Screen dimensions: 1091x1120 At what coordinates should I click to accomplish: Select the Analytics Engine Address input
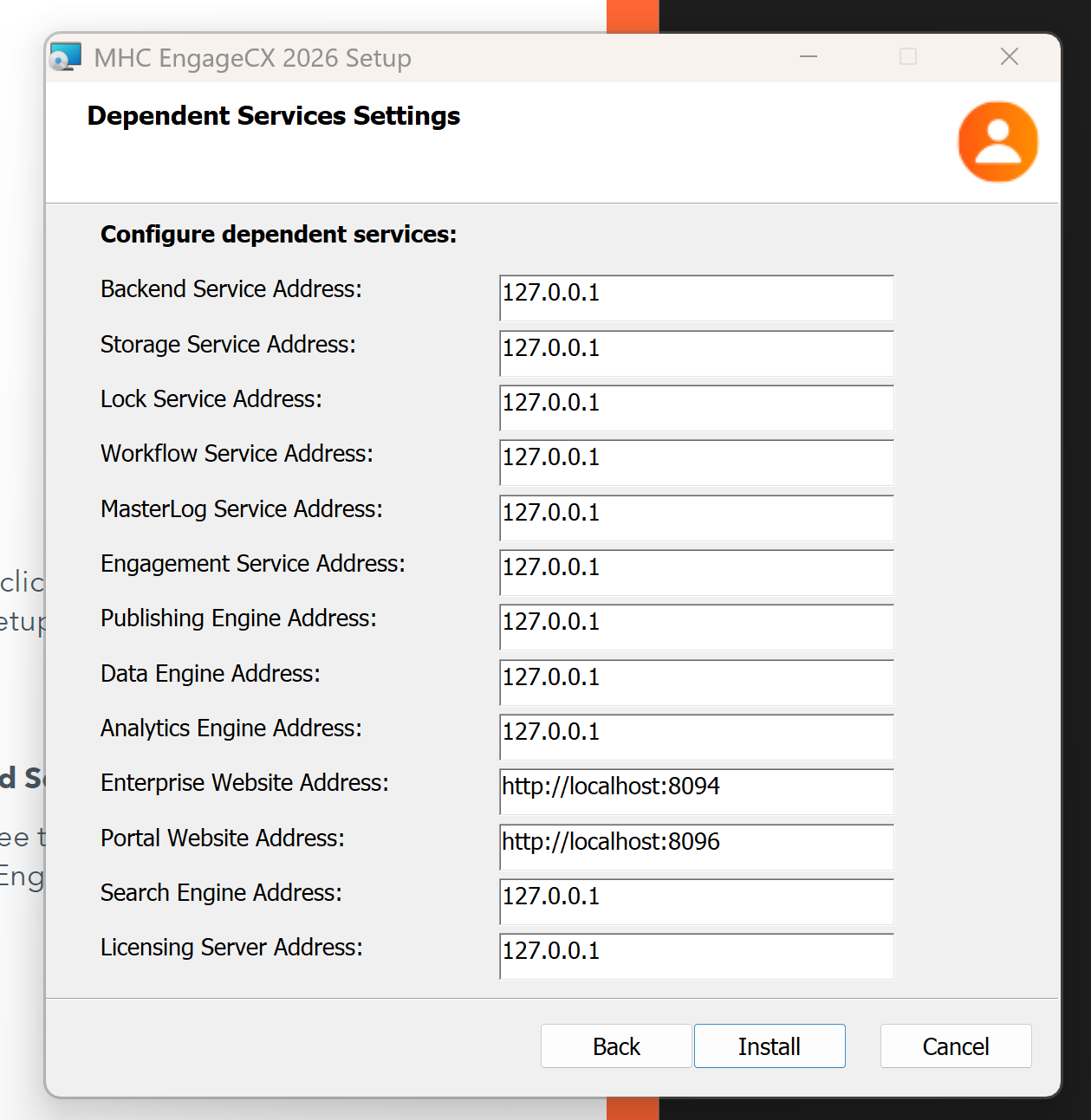tap(697, 737)
